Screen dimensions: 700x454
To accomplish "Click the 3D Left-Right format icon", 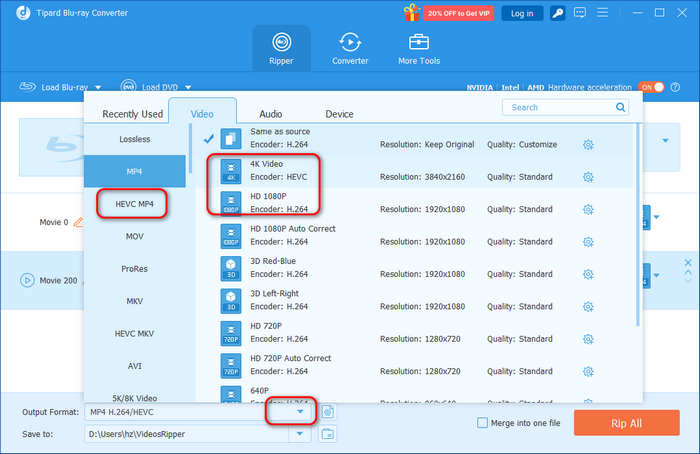I will [231, 300].
